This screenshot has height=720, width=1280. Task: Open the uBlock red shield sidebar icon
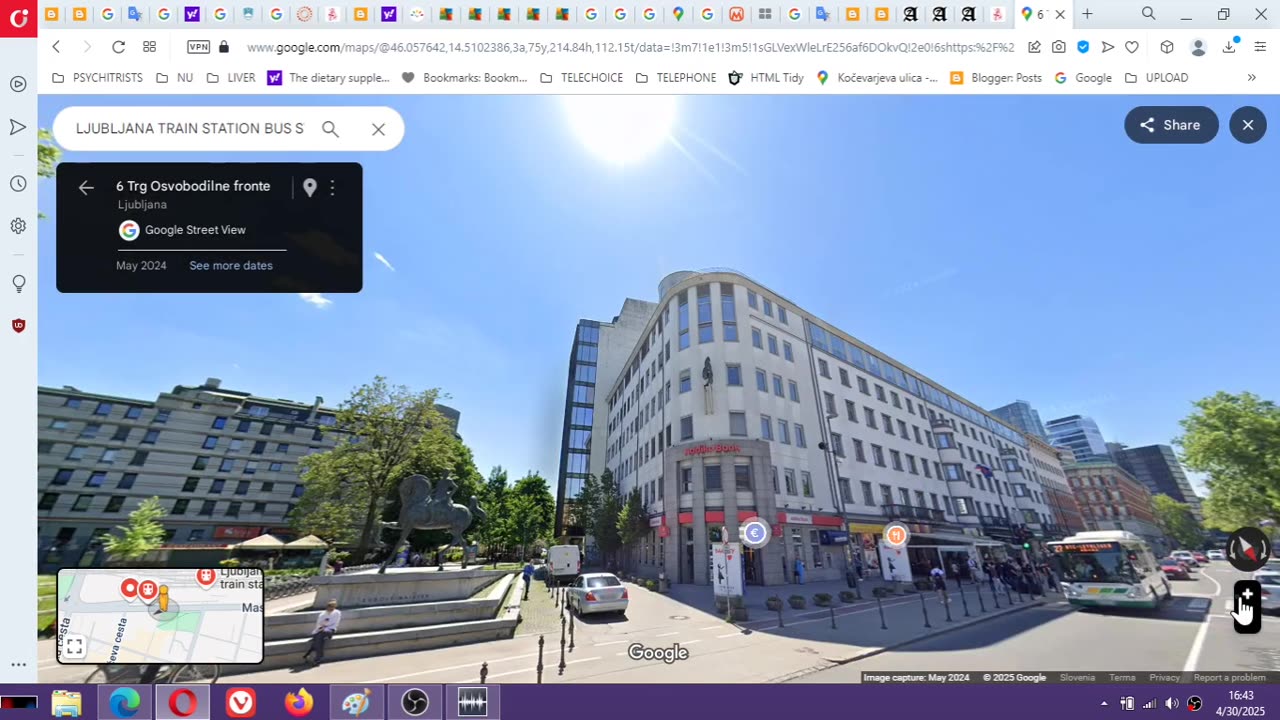click(x=18, y=325)
